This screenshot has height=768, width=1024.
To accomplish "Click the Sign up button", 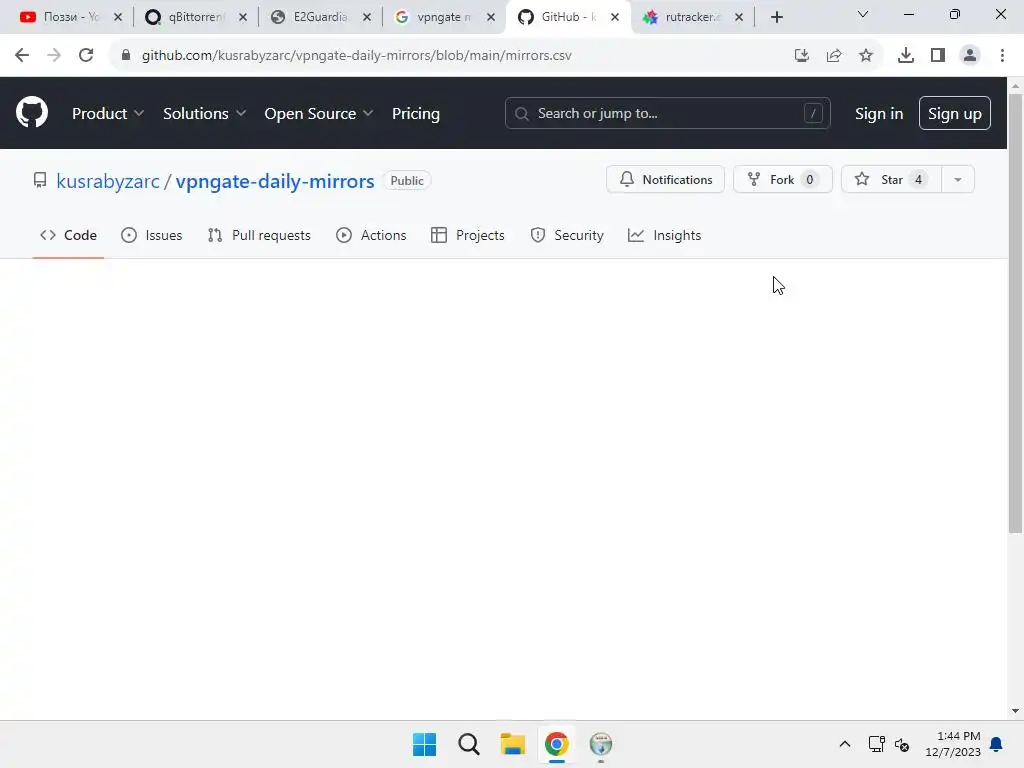I will [954, 114].
